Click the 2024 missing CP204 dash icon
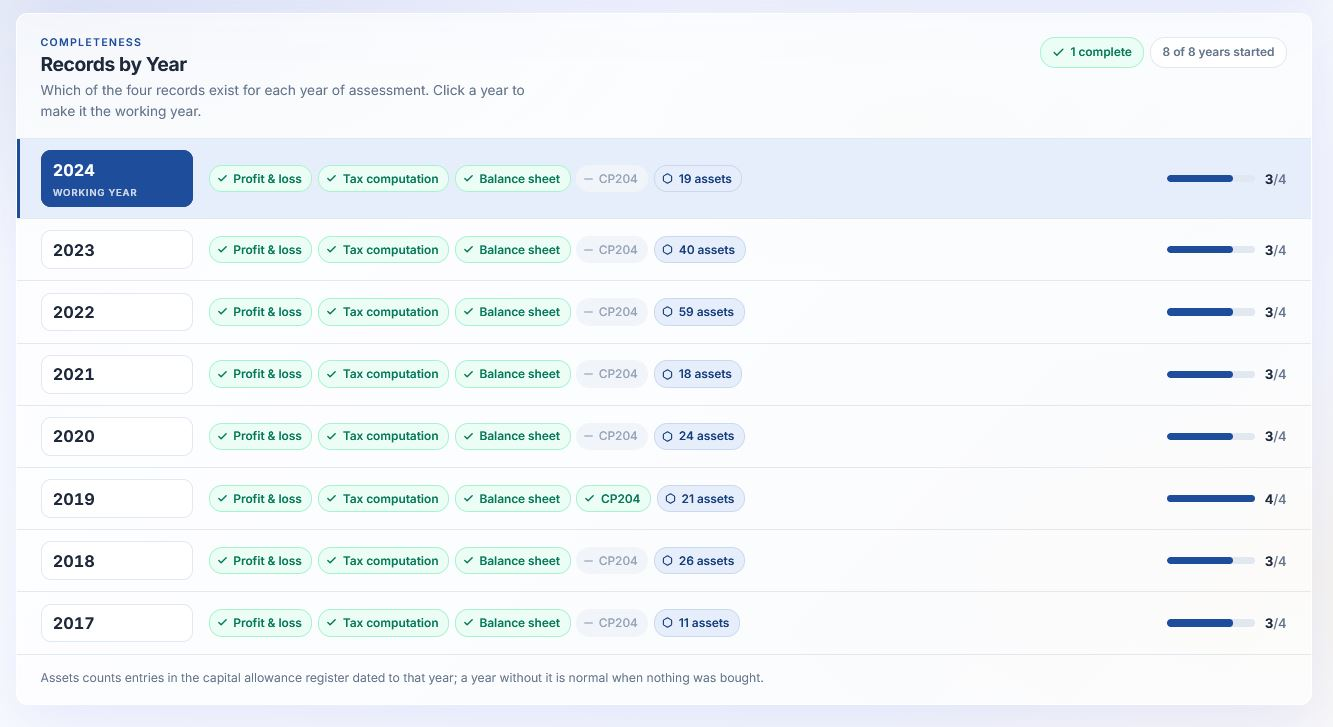The height and width of the screenshot is (727, 1333). pyautogui.click(x=588, y=179)
